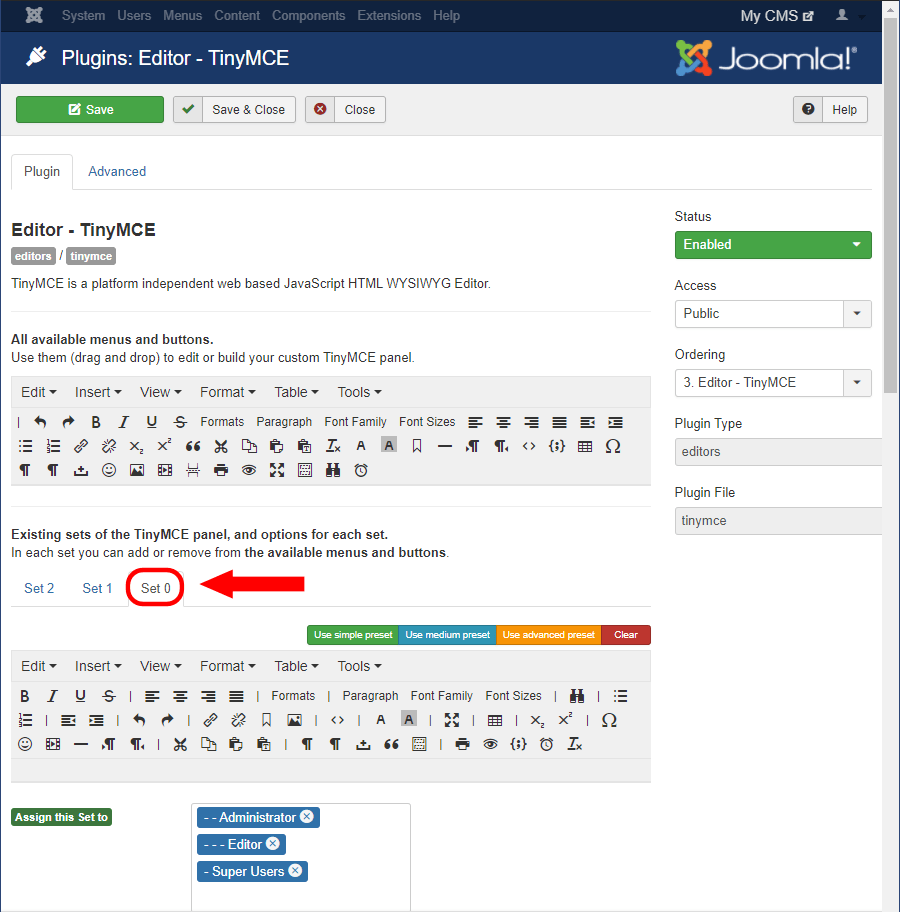The height and width of the screenshot is (912, 900).
Task: Click the insert image icon in Set 0 toolbar
Action: coord(294,720)
